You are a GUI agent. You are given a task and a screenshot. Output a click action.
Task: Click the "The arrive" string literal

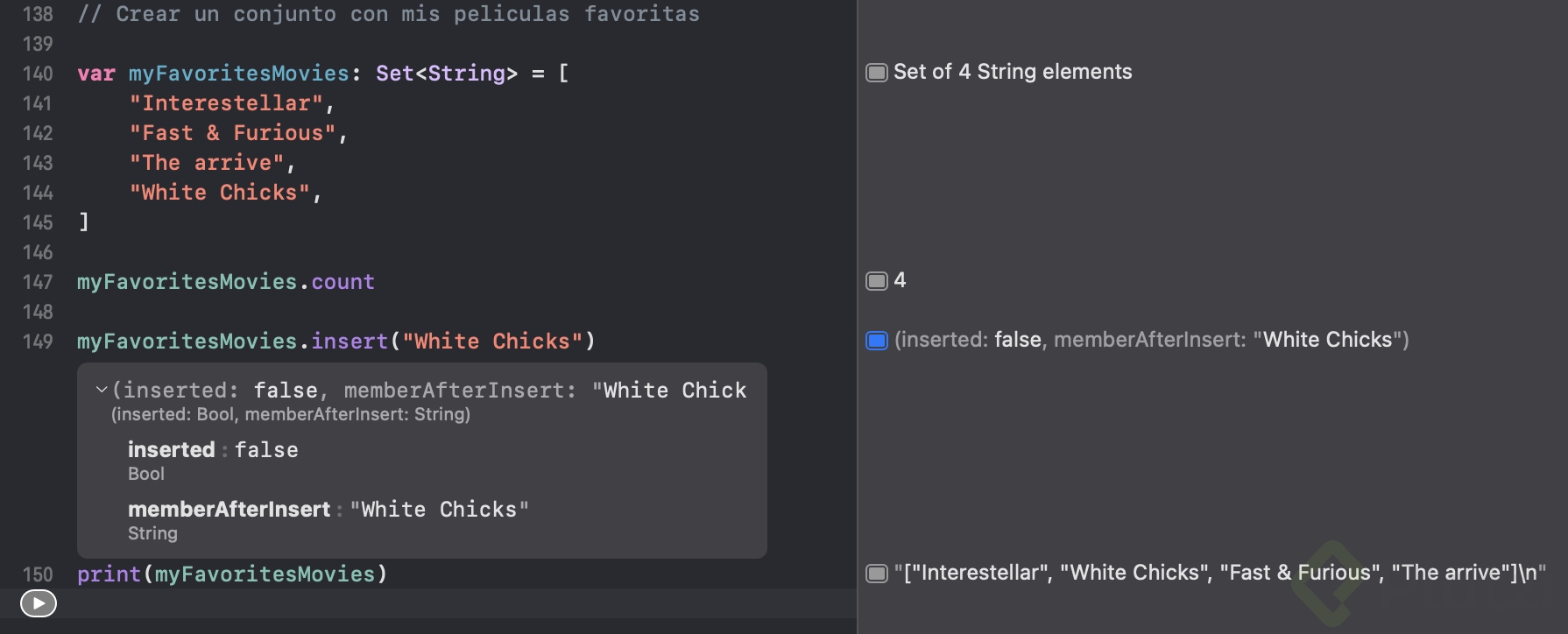pos(207,163)
